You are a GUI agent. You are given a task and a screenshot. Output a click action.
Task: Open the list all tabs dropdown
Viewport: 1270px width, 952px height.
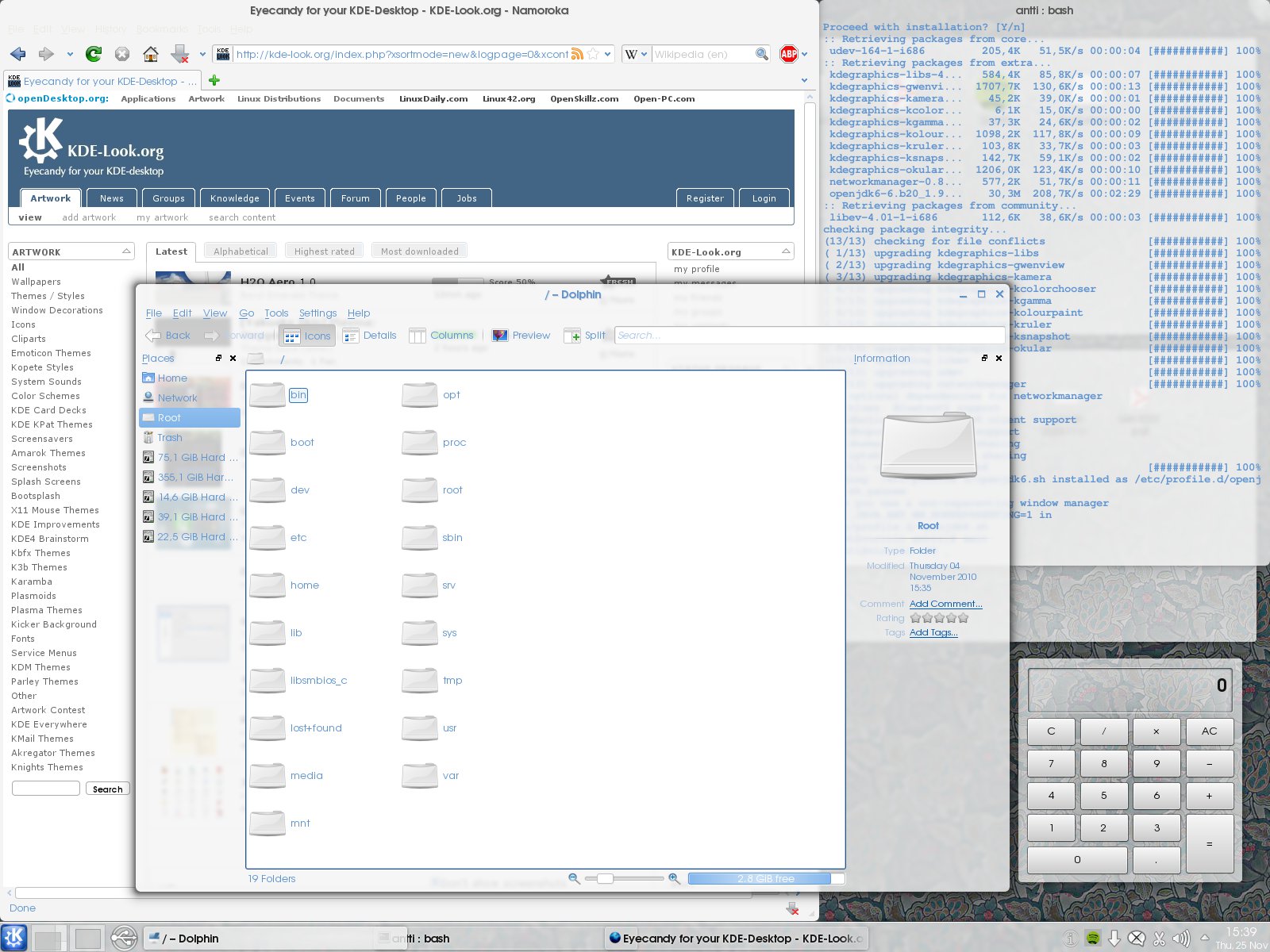804,80
